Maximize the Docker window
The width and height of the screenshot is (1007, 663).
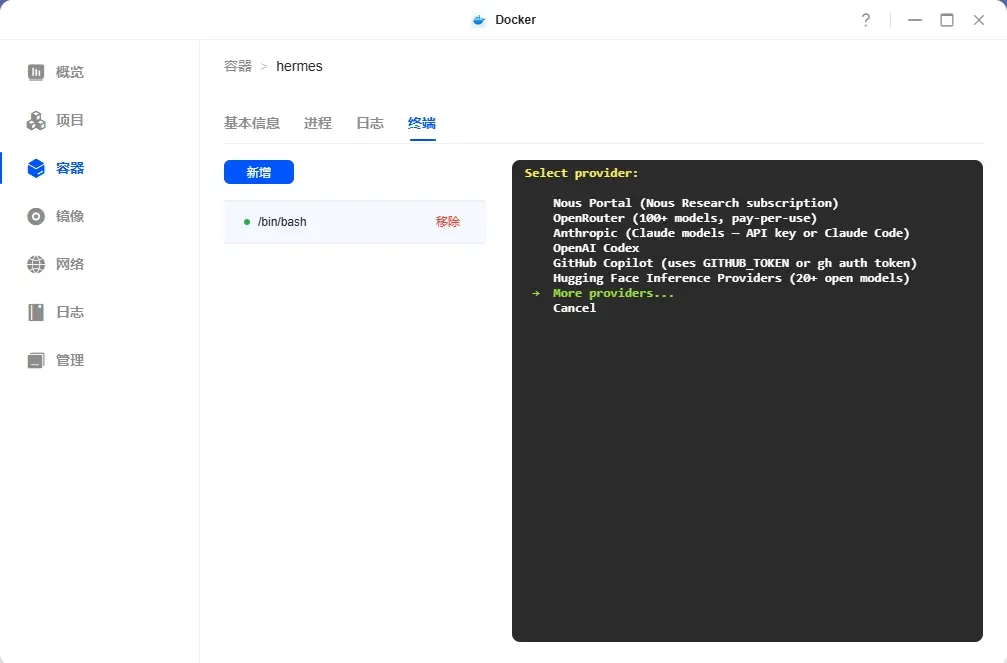click(x=946, y=20)
